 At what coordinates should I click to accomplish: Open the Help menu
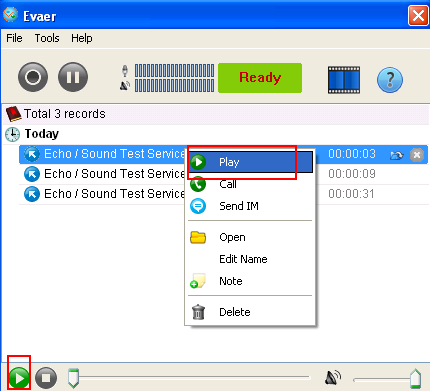tap(82, 38)
